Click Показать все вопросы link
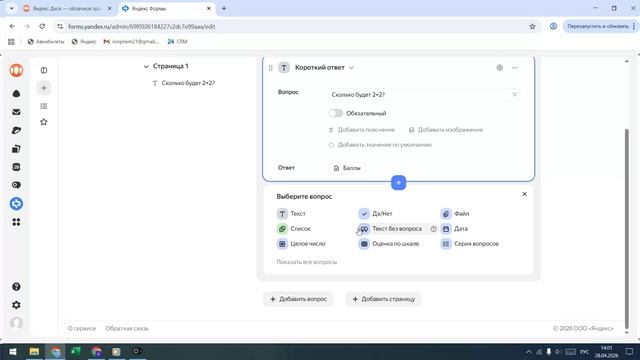Viewport: 640px width, 360px height. tap(307, 262)
